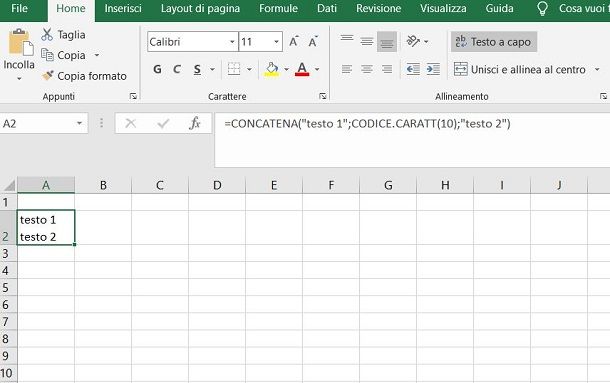Screen dimensions: 610x383
Task: Open Calibri font name dropdown
Action: pos(232,42)
